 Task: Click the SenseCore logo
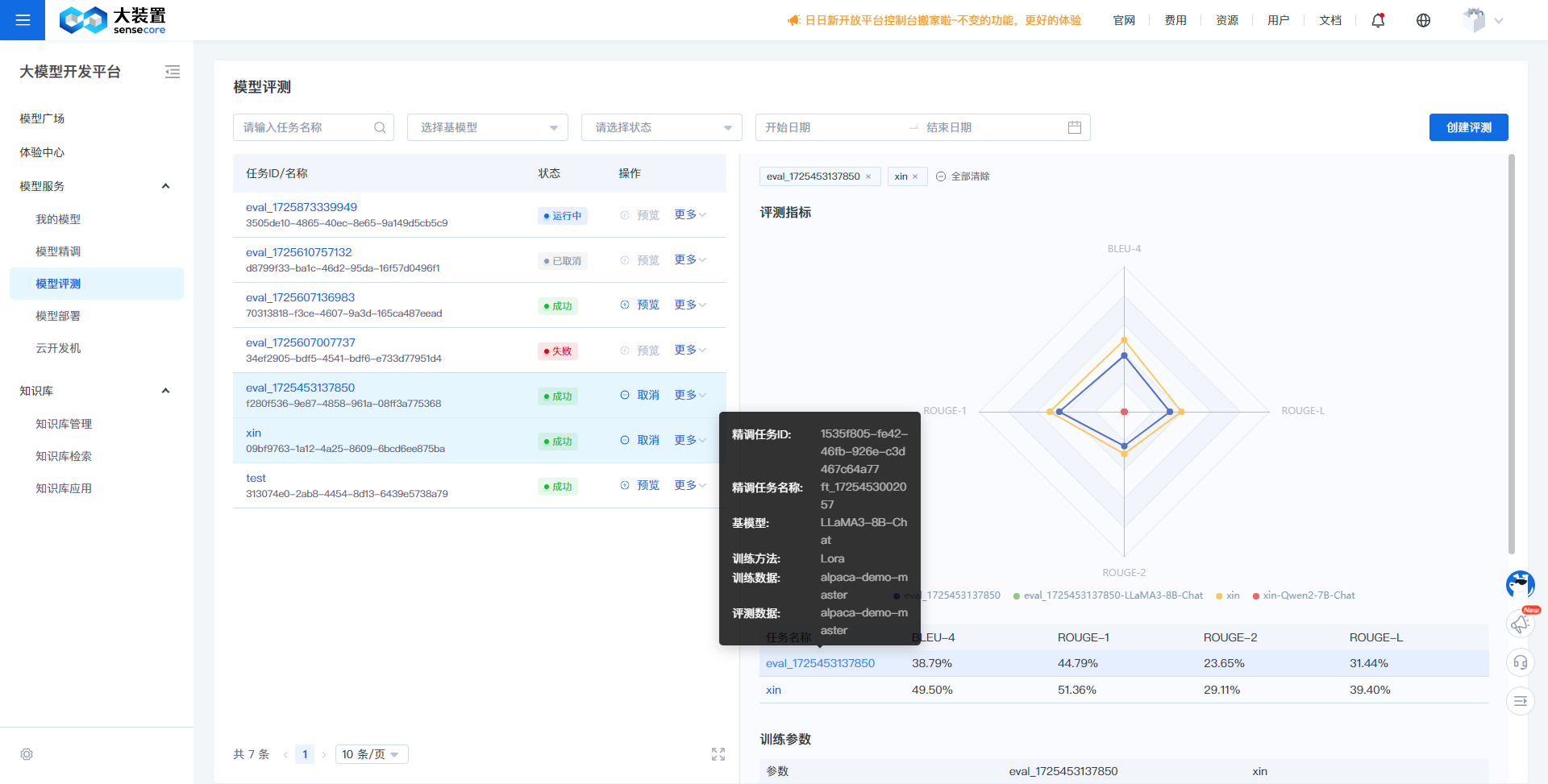(113, 20)
